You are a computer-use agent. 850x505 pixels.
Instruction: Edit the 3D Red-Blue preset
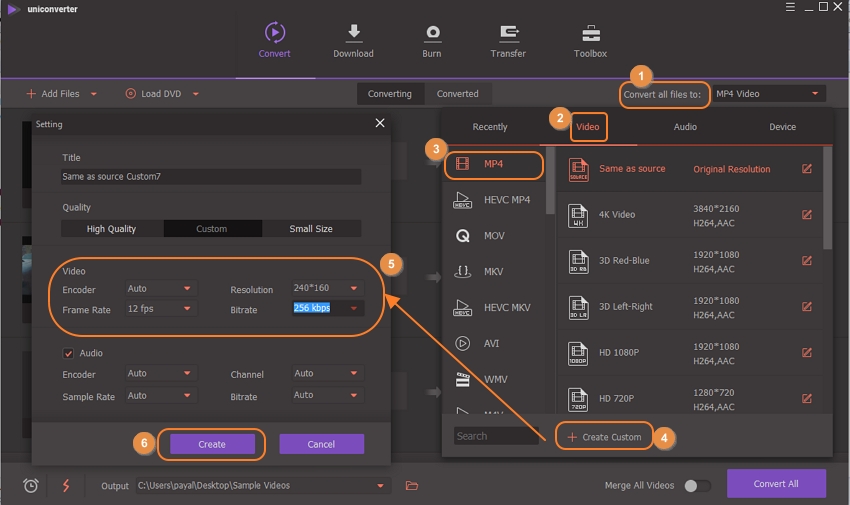(x=807, y=261)
